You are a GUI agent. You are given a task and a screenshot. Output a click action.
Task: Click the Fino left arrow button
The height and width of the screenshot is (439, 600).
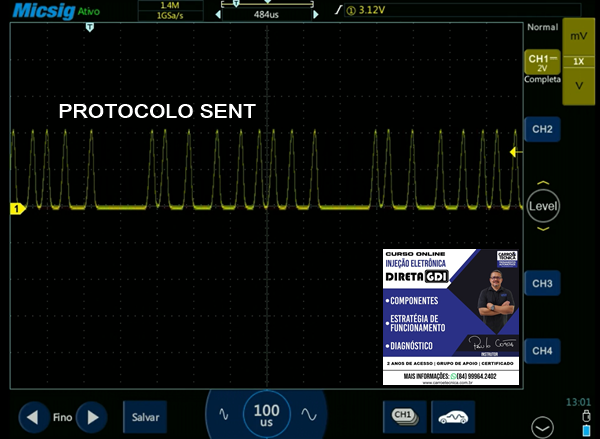click(x=35, y=416)
